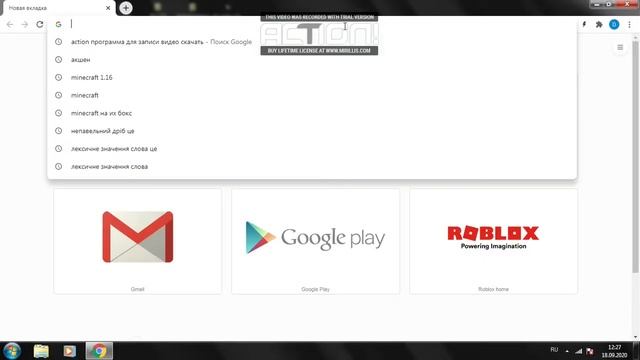The height and width of the screenshot is (360, 640).
Task: Select suggestion неправильний дріб це
Action: pos(312,131)
